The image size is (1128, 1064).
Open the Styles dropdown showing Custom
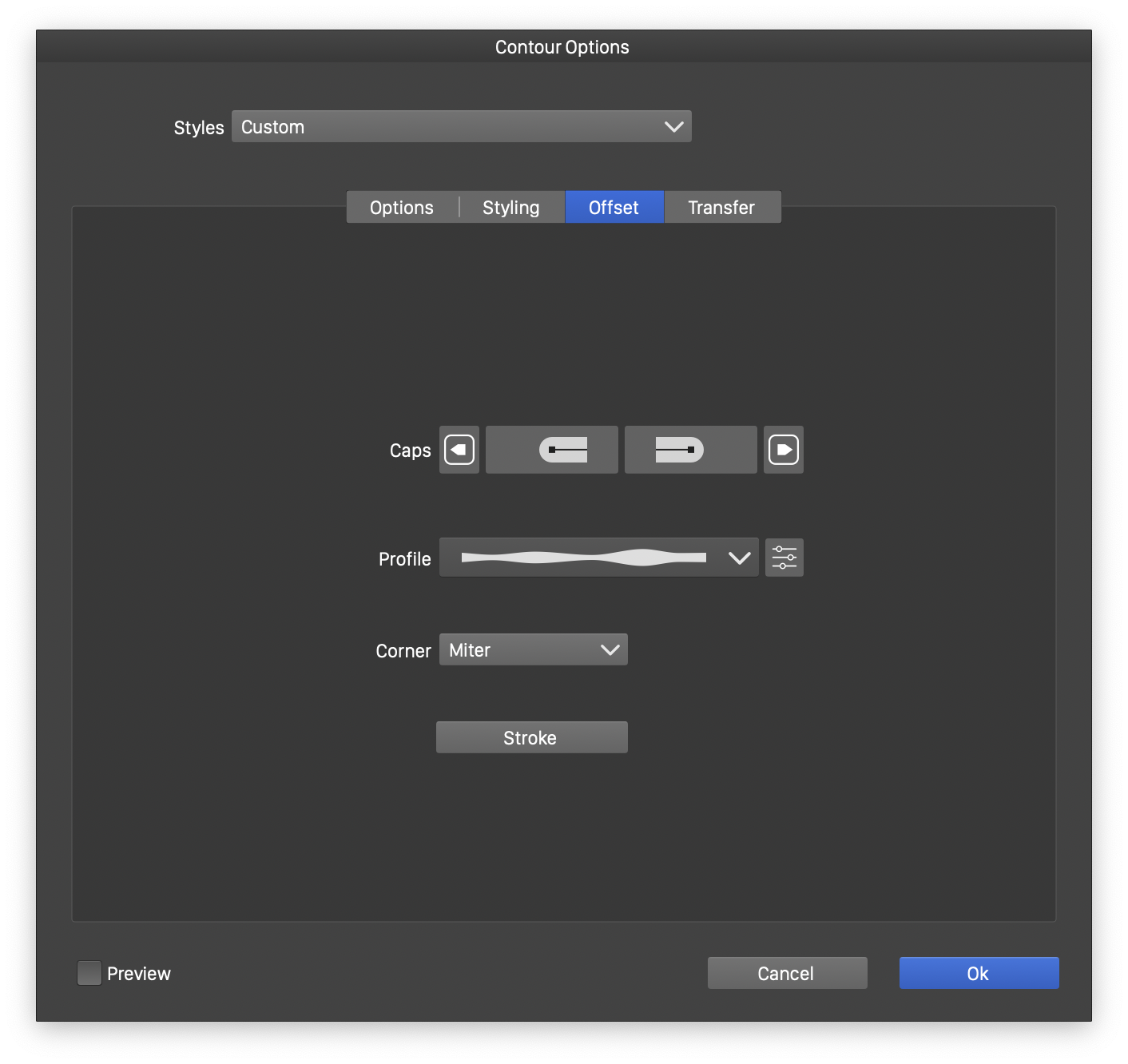coord(461,127)
